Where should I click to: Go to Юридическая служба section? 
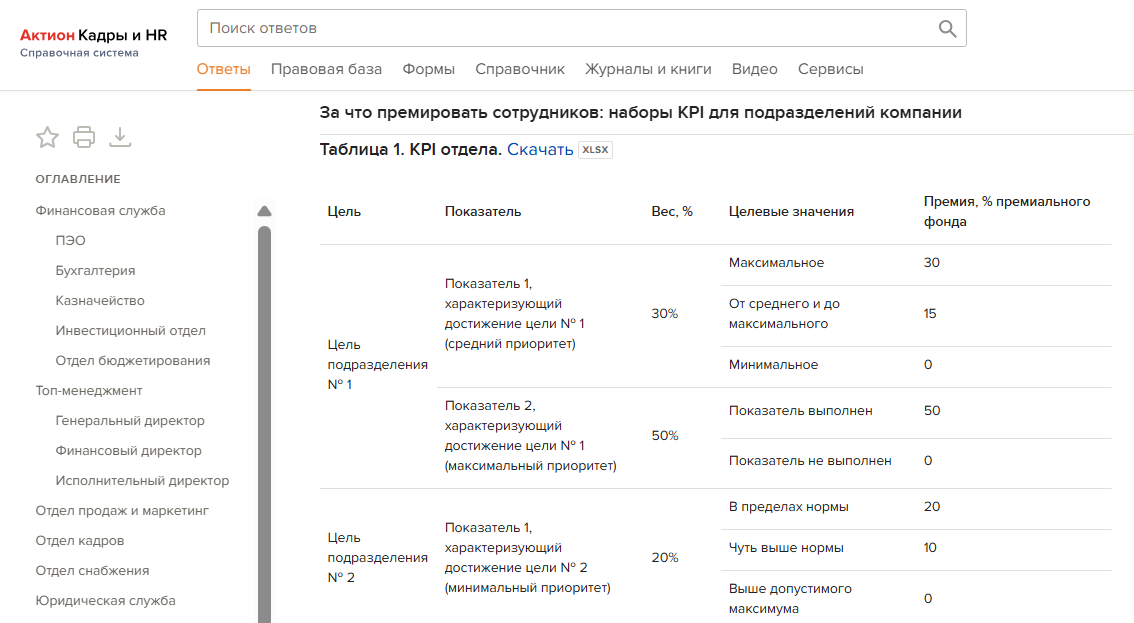[106, 601]
